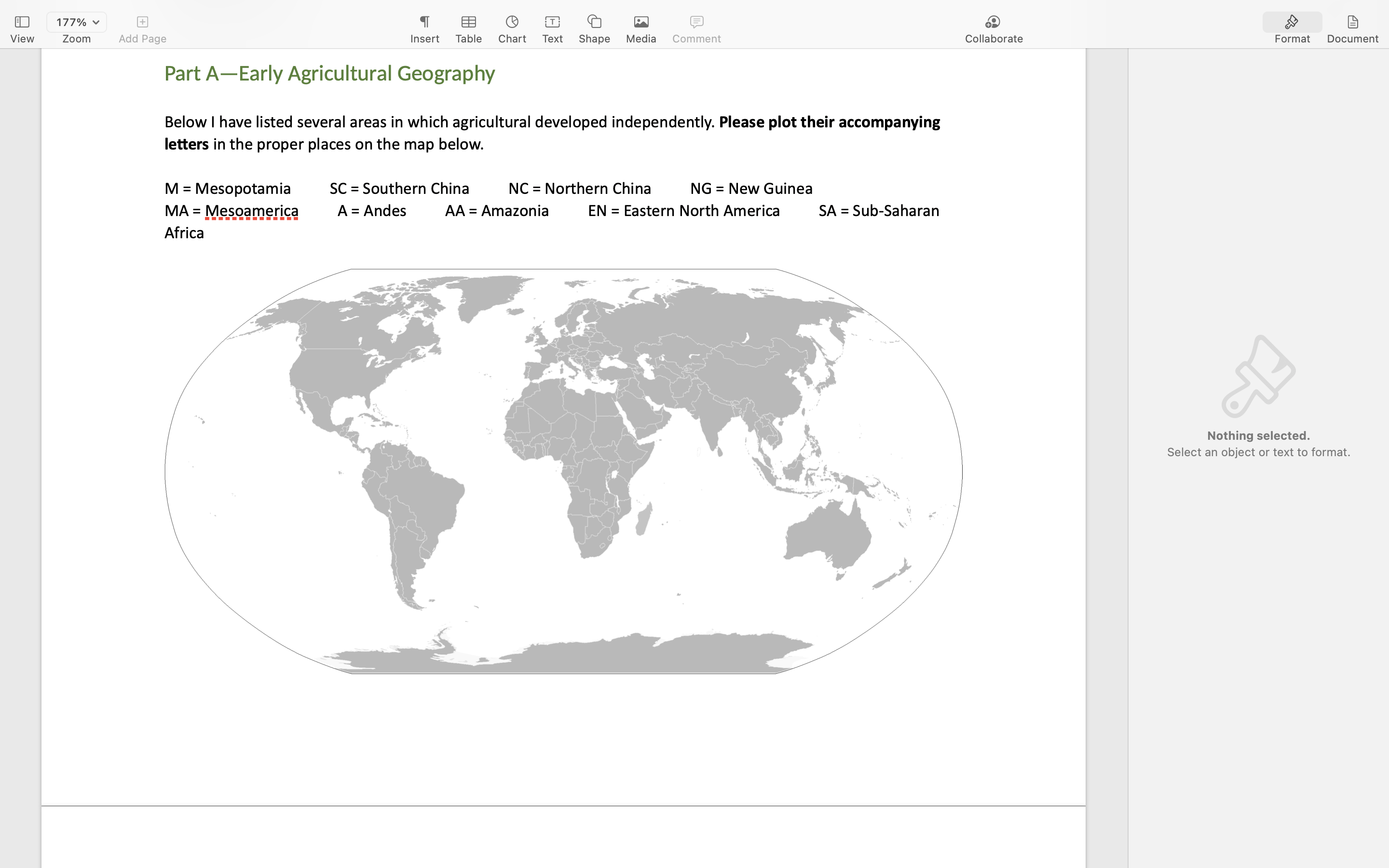Screen dimensions: 1389x868
Task: Insert a Table from toolbar
Action: (x=468, y=22)
